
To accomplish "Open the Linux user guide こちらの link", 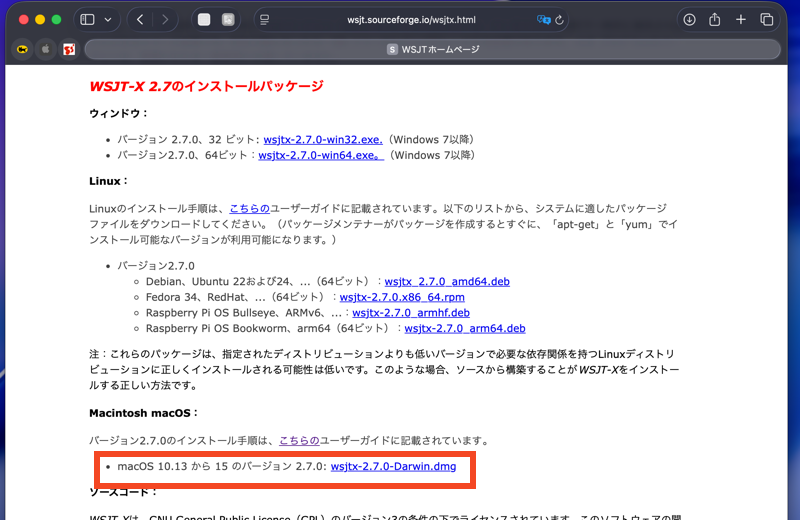I will coord(249,208).
